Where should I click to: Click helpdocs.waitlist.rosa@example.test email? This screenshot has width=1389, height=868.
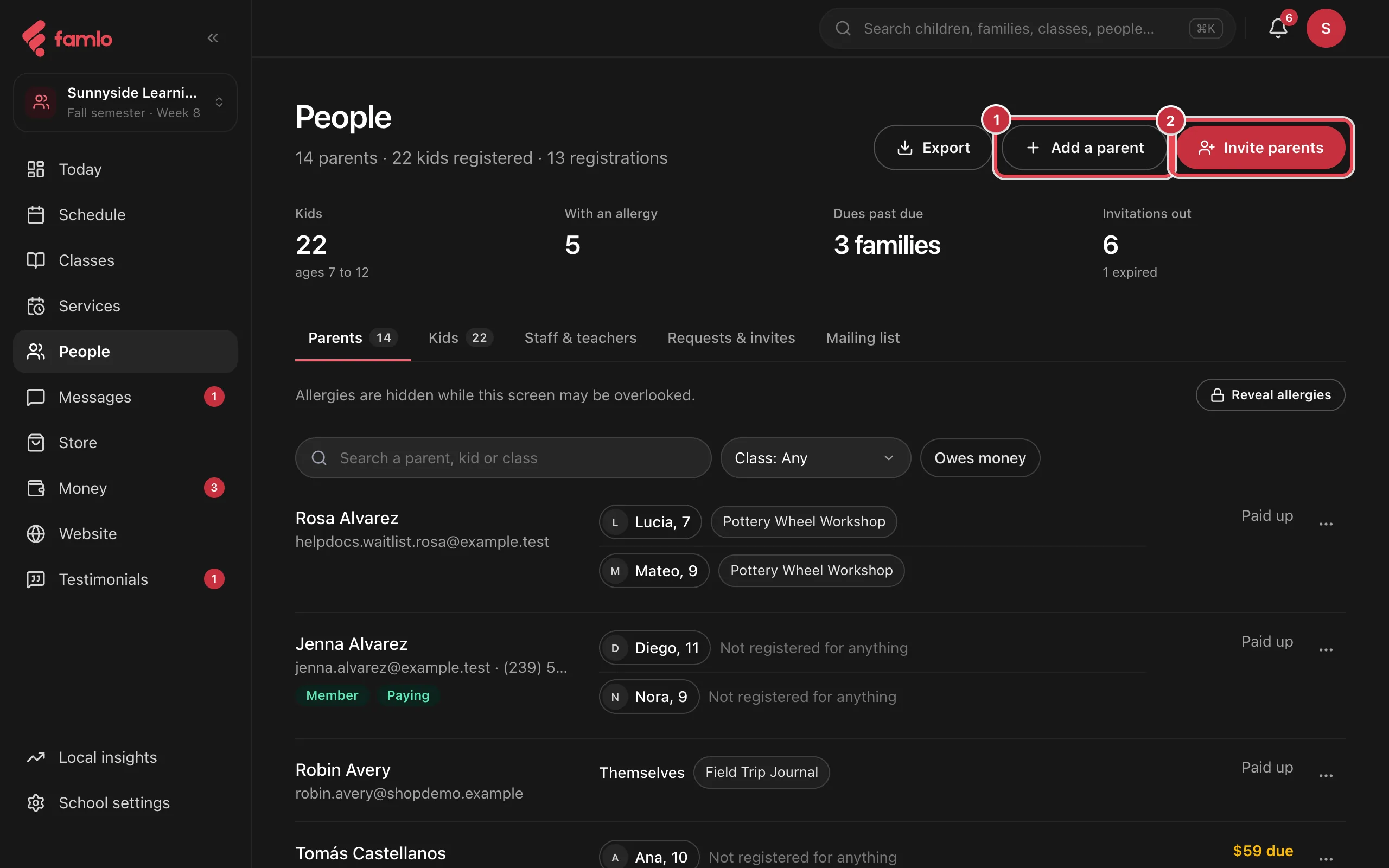pyautogui.click(x=422, y=541)
